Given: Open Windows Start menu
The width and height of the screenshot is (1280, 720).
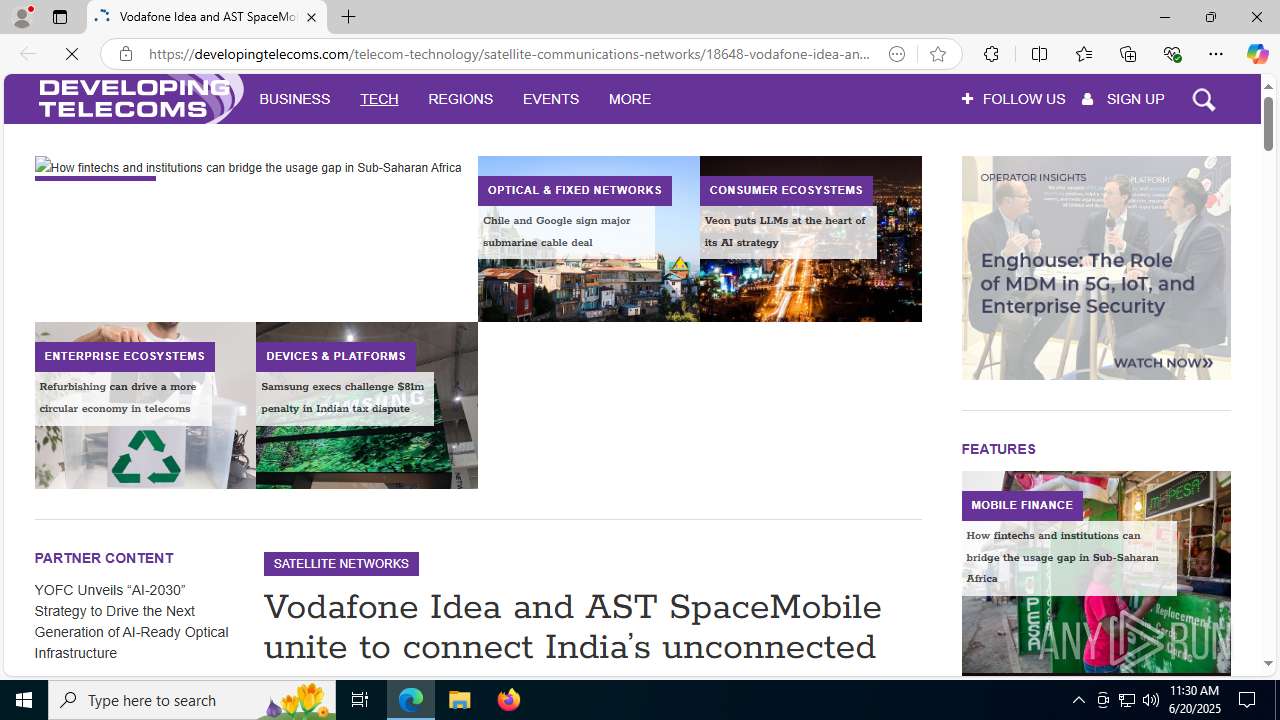Looking at the screenshot, I should tap(24, 700).
